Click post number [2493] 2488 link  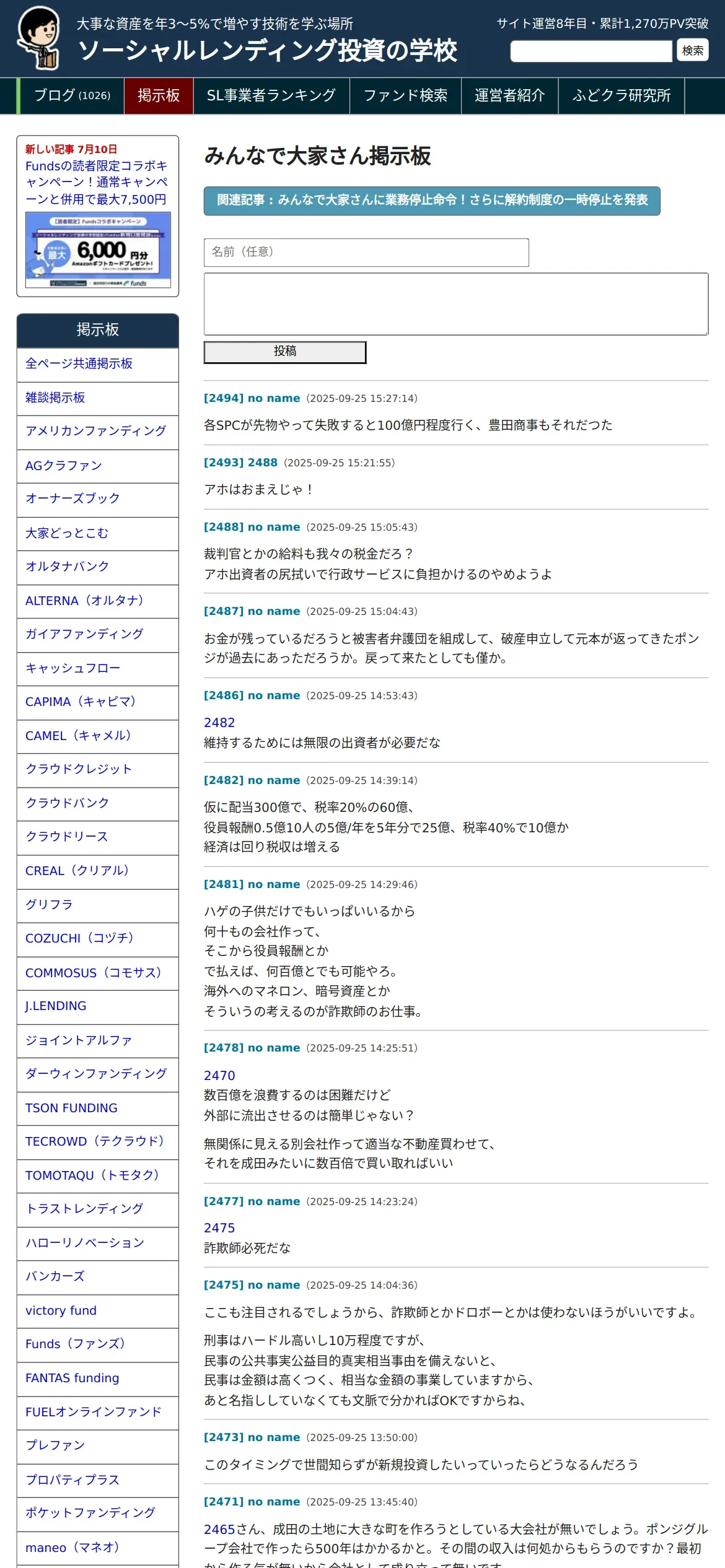tap(240, 463)
